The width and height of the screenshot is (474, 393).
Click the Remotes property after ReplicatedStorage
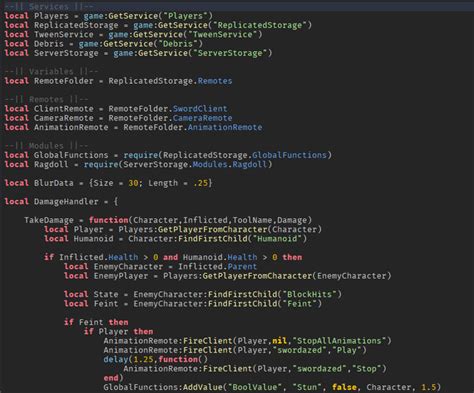pyautogui.click(x=215, y=81)
